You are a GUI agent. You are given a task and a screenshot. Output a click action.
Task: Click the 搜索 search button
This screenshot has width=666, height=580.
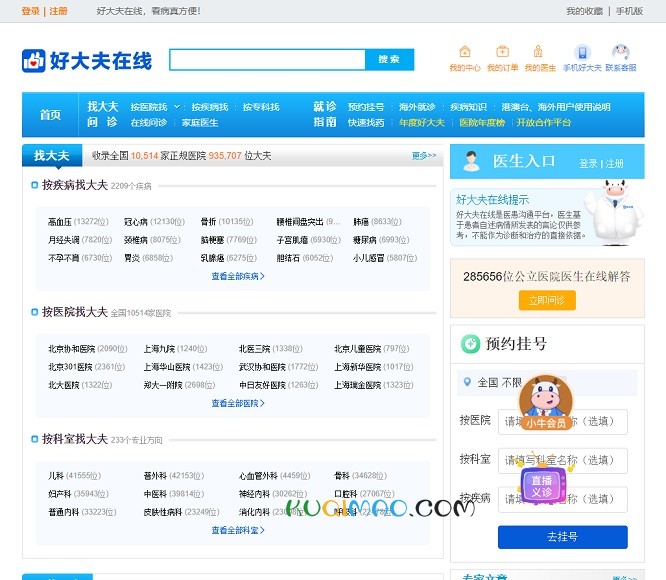click(x=389, y=59)
